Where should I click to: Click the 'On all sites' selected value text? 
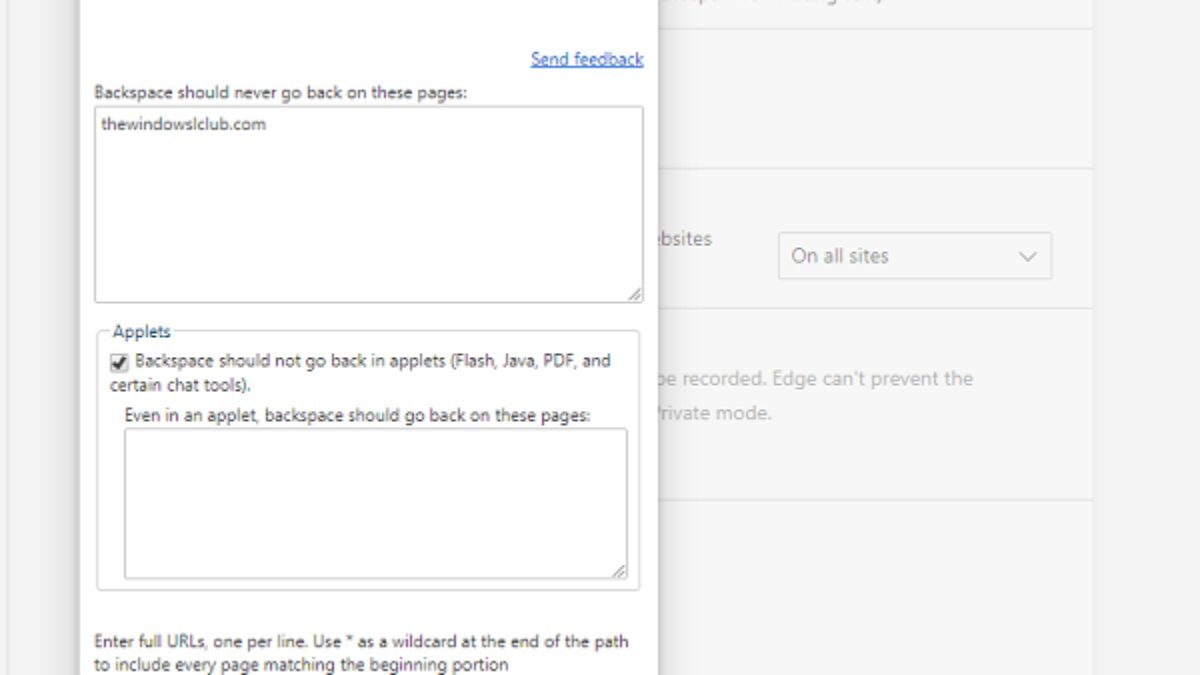pyautogui.click(x=840, y=256)
